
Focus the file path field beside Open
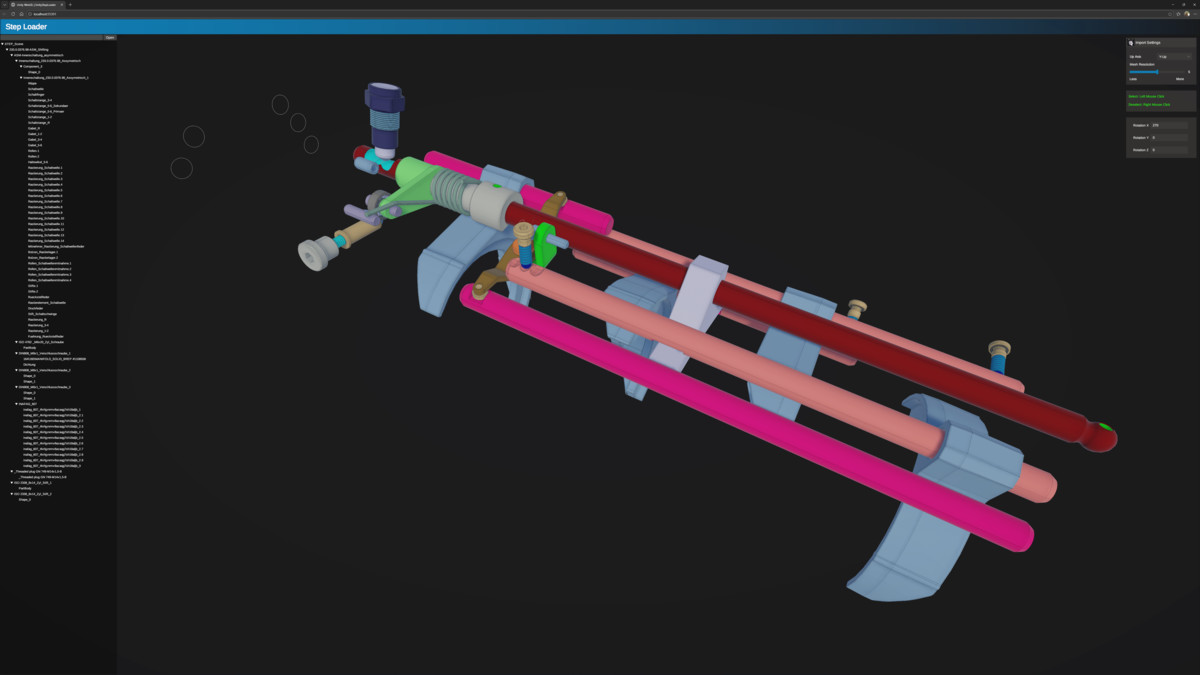coord(52,37)
